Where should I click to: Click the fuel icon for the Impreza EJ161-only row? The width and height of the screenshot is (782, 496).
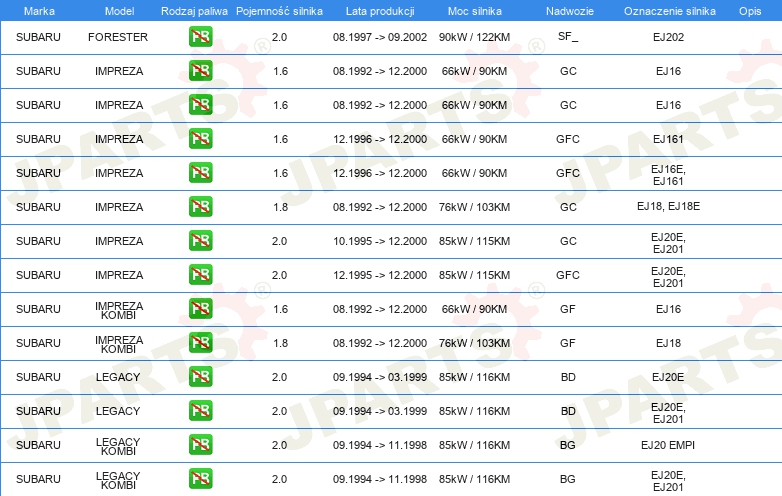pyautogui.click(x=200, y=139)
